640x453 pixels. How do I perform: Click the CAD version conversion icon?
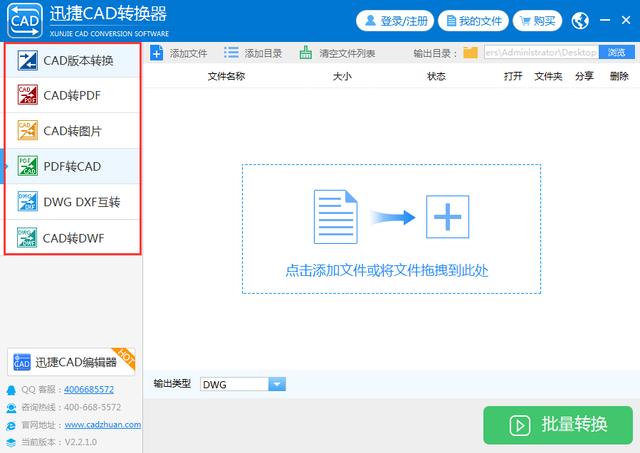click(x=28, y=60)
